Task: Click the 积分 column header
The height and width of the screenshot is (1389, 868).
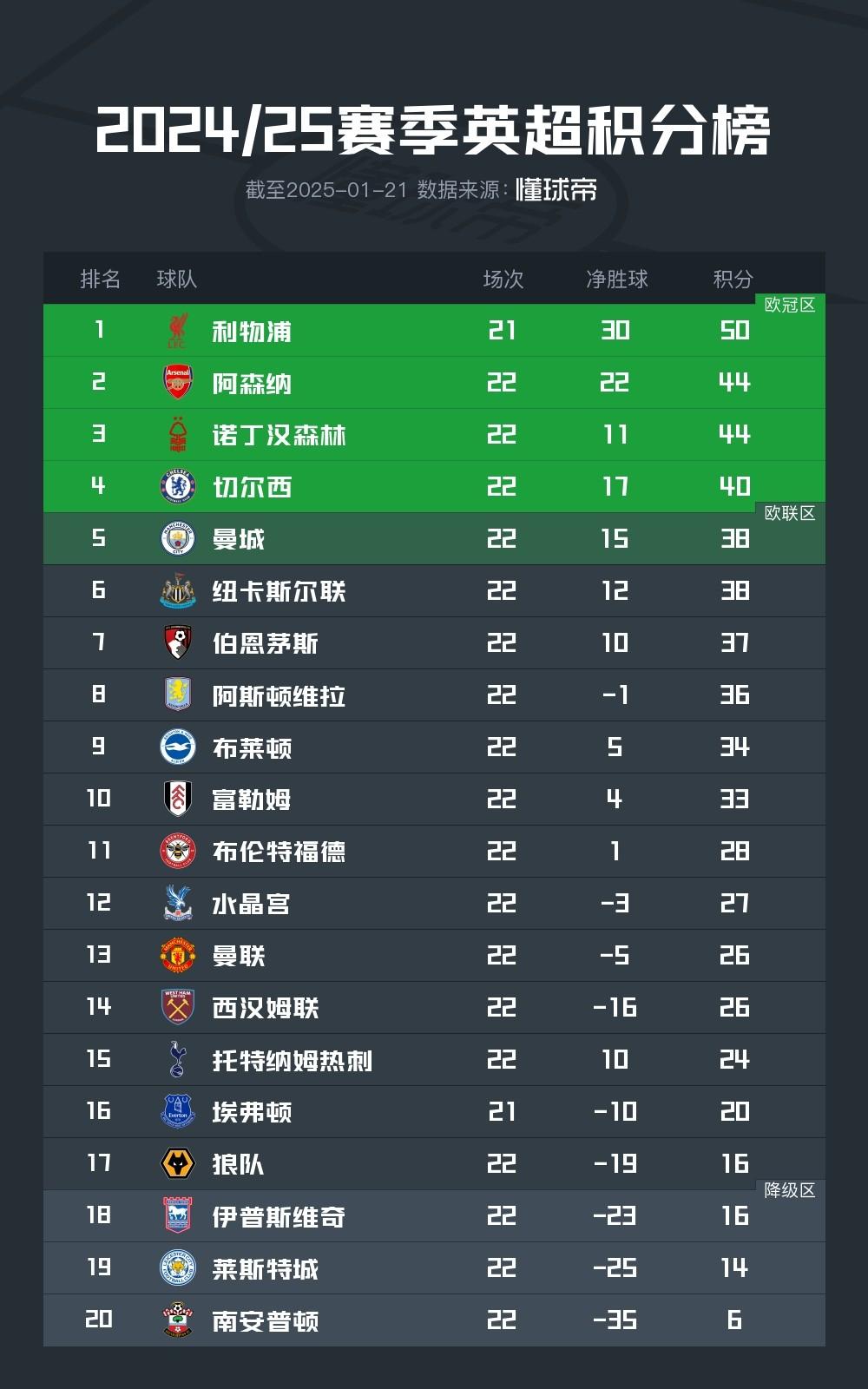Action: (x=733, y=279)
